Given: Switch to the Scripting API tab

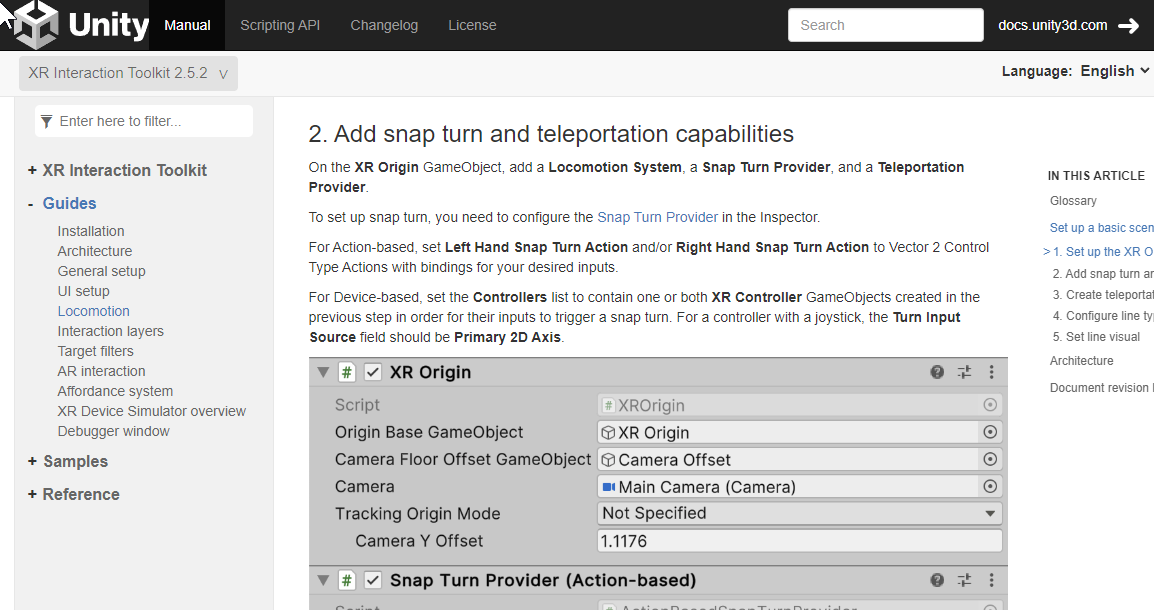Looking at the screenshot, I should point(280,25).
